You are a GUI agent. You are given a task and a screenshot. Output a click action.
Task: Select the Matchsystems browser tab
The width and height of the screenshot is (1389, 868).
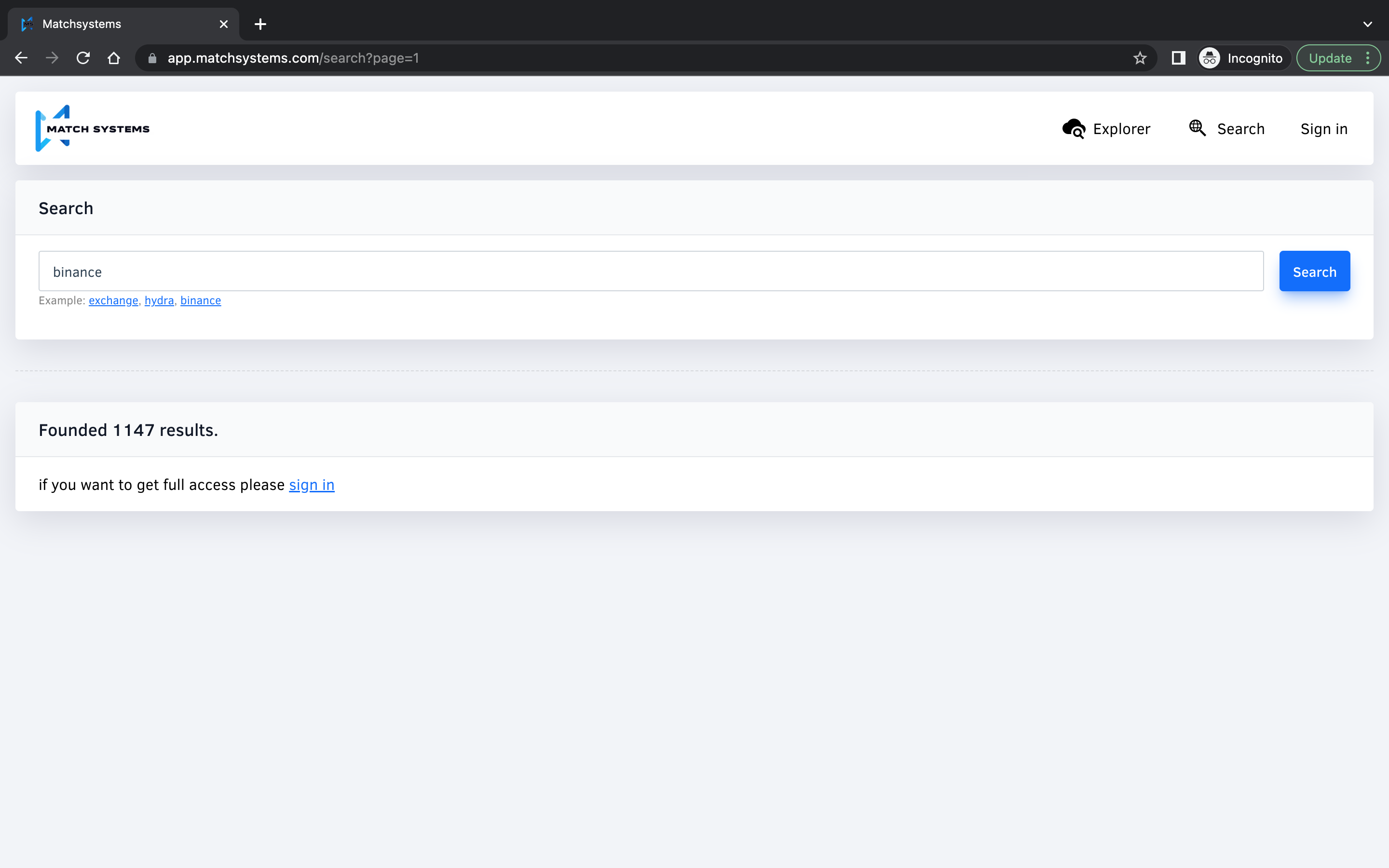[115, 24]
